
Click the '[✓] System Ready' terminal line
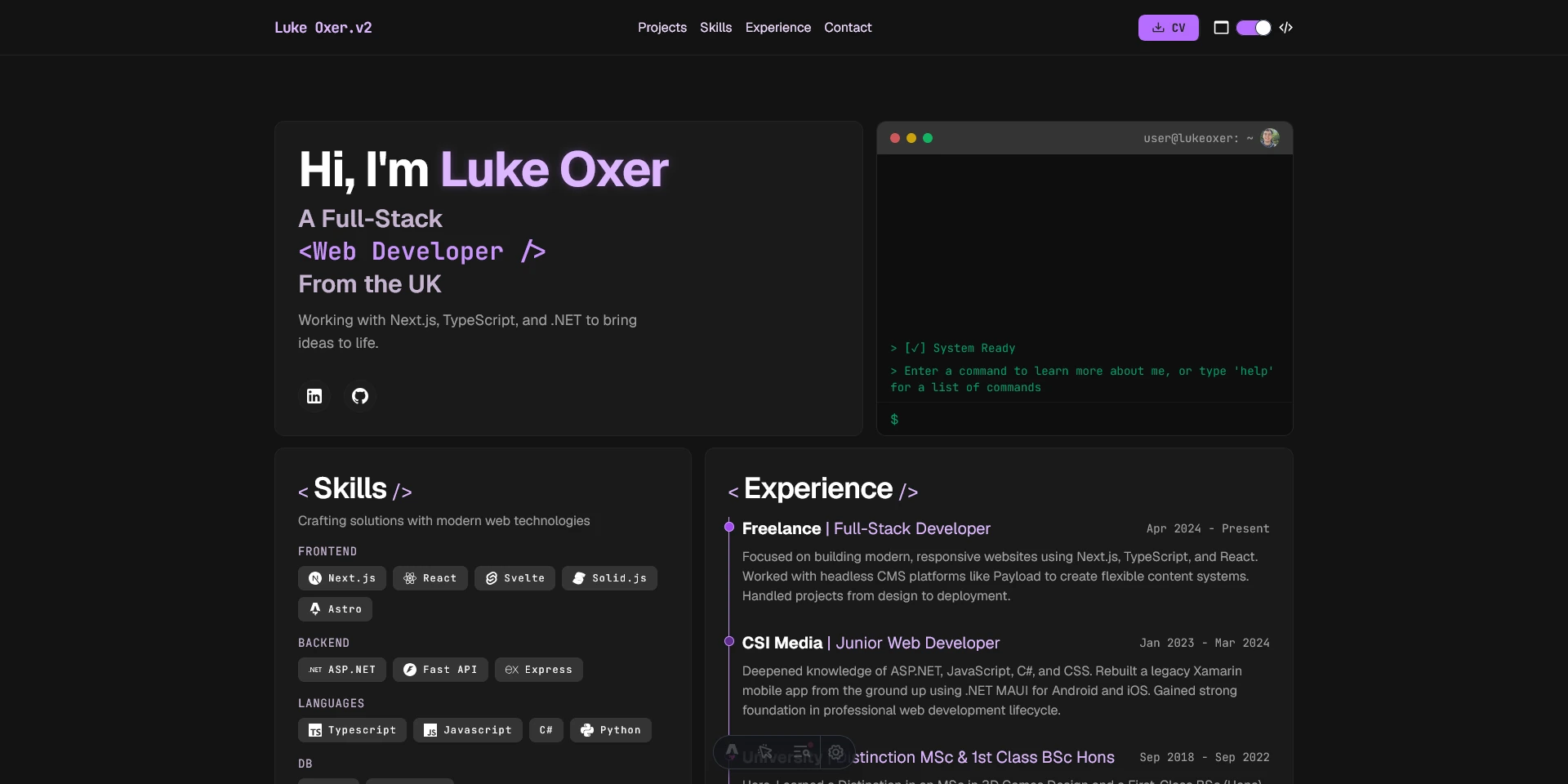tap(953, 348)
